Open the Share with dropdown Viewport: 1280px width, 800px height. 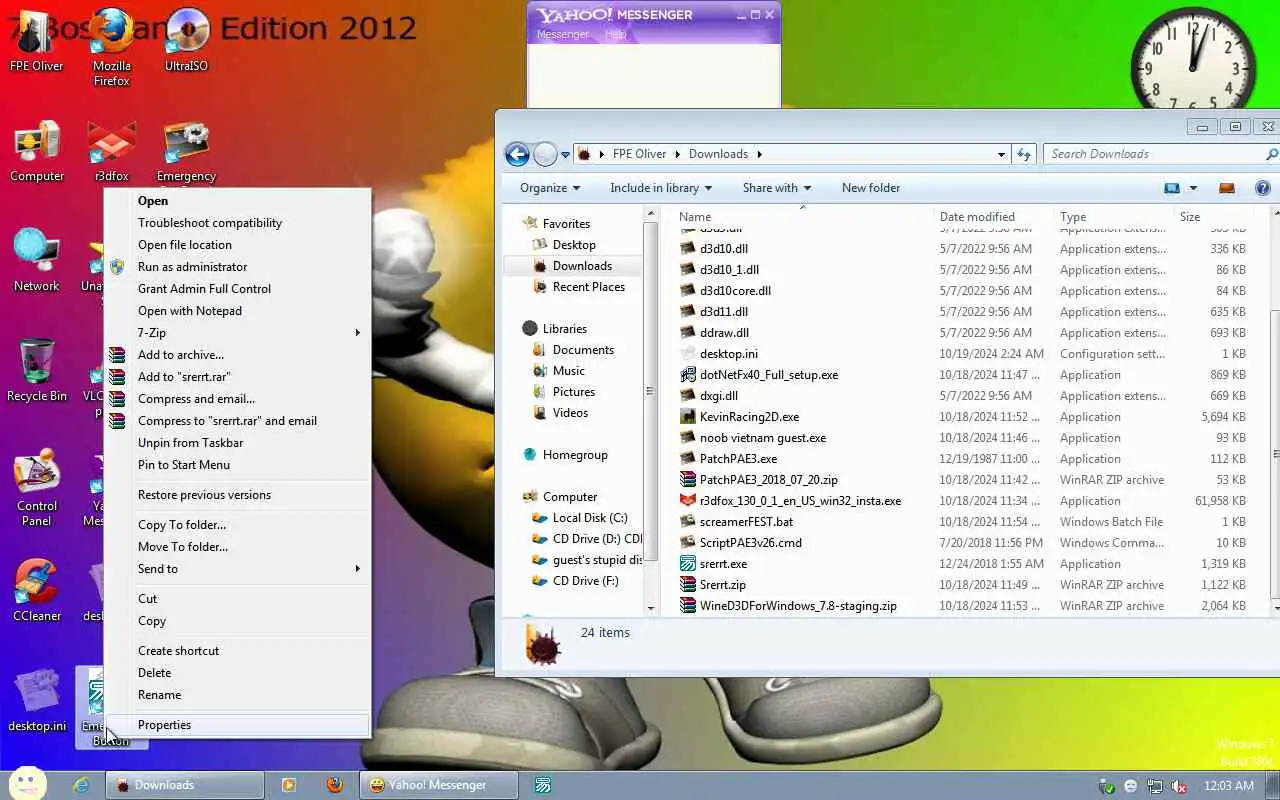point(777,188)
